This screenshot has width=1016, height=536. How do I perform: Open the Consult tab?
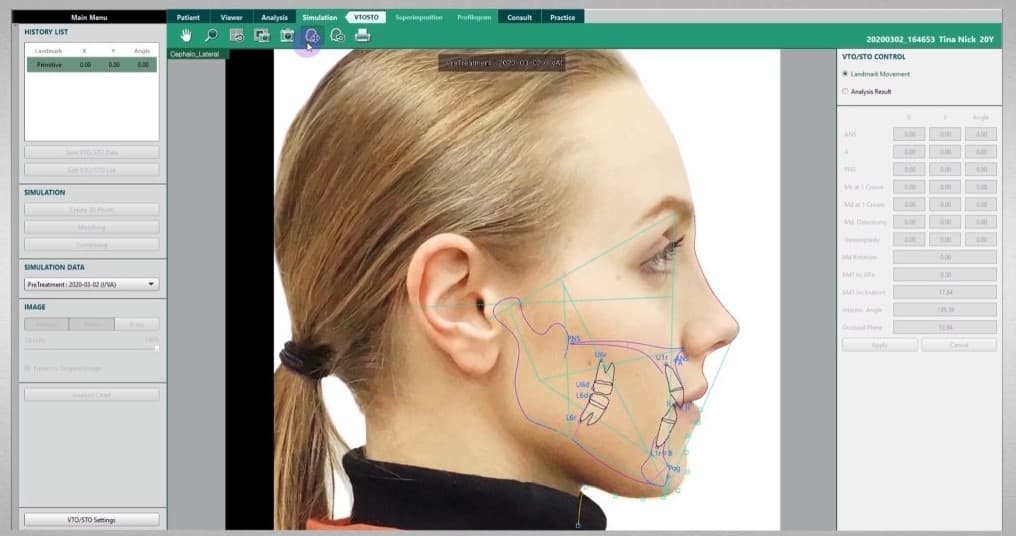tap(519, 17)
